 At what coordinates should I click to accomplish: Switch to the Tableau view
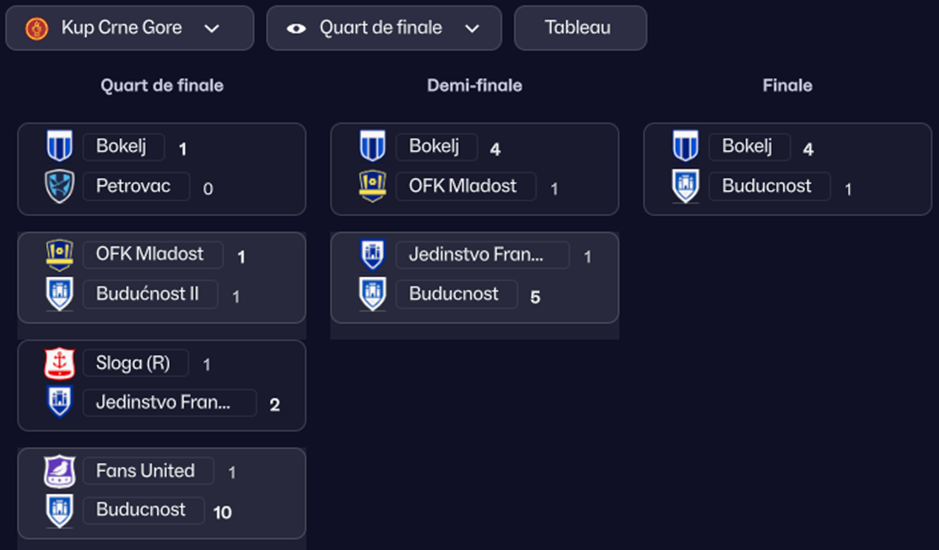579,28
